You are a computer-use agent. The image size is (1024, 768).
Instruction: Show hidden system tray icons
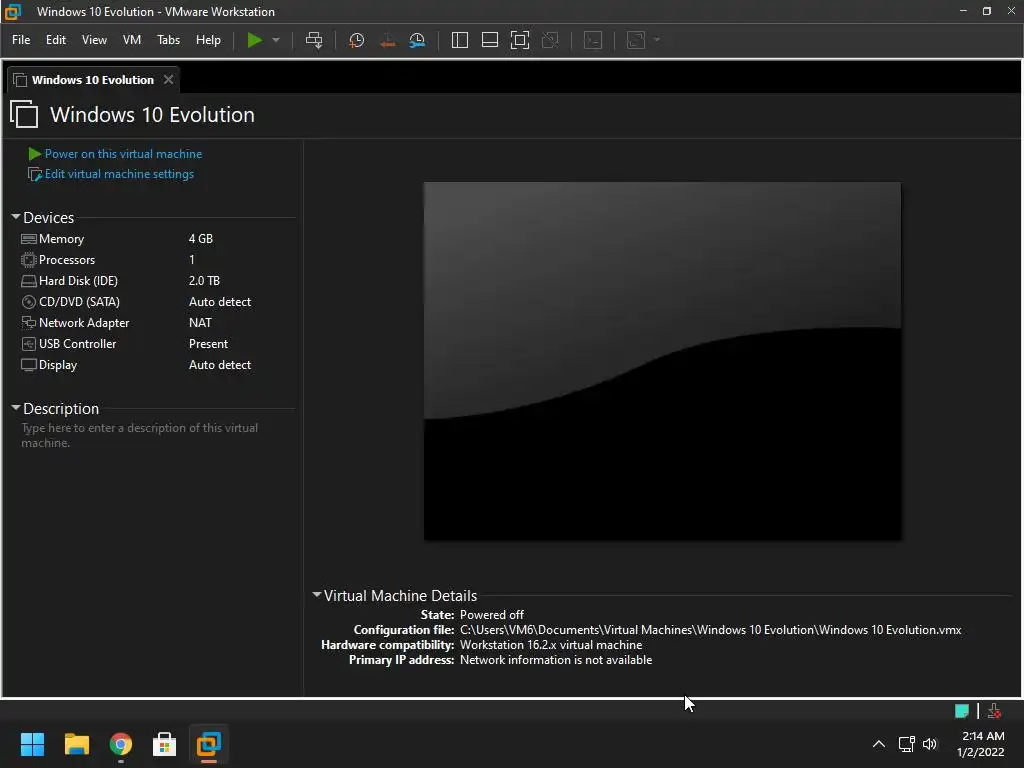pos(879,744)
